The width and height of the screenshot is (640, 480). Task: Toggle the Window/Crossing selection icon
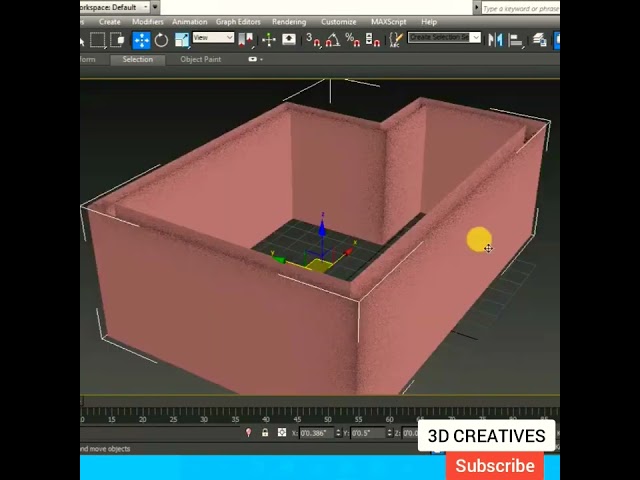pyautogui.click(x=117, y=40)
